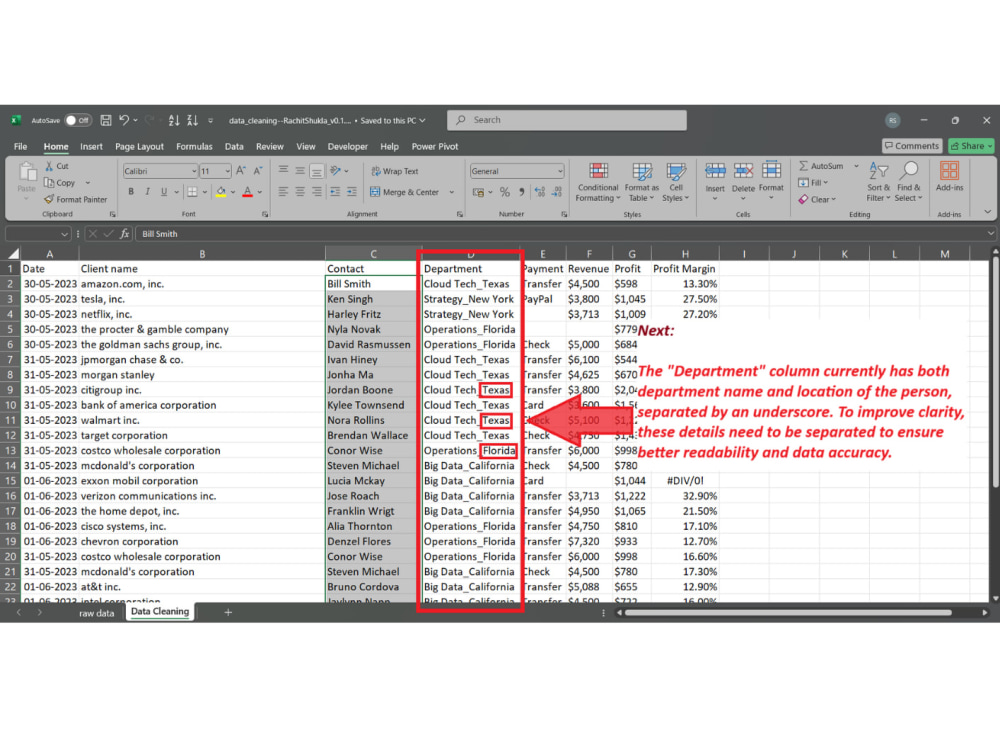This screenshot has width=1000, height=750.
Task: Toggle Top Align vertical alignment
Action: [x=283, y=171]
